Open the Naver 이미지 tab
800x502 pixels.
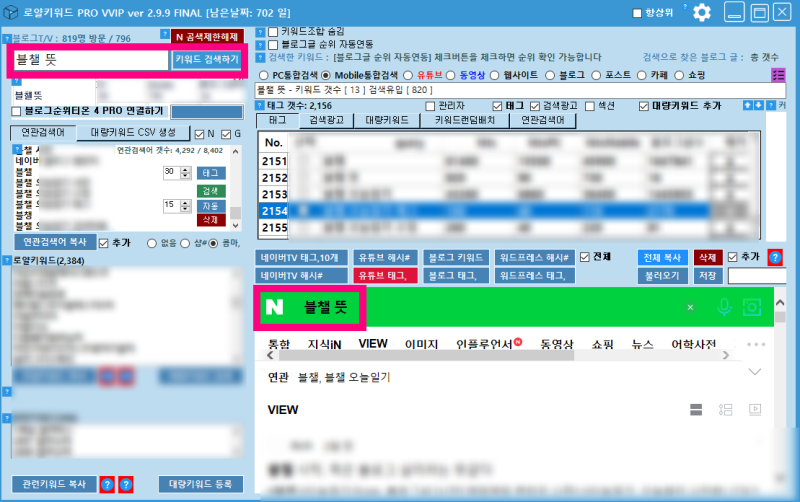(x=421, y=344)
